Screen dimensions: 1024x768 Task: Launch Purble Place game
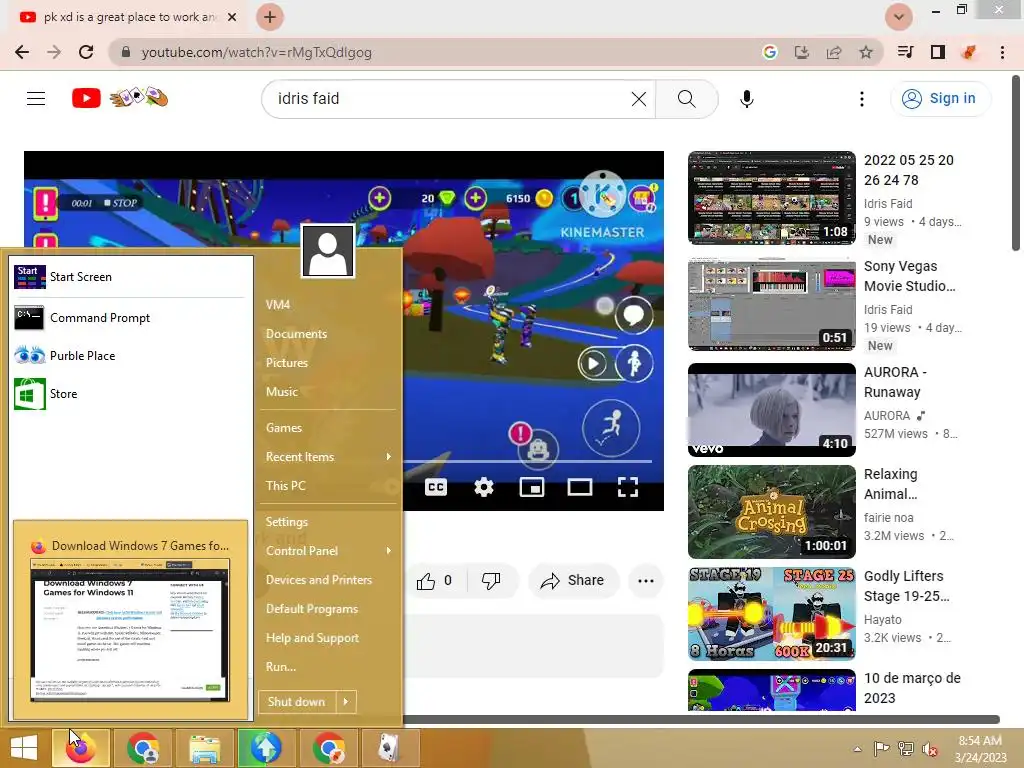point(129,356)
